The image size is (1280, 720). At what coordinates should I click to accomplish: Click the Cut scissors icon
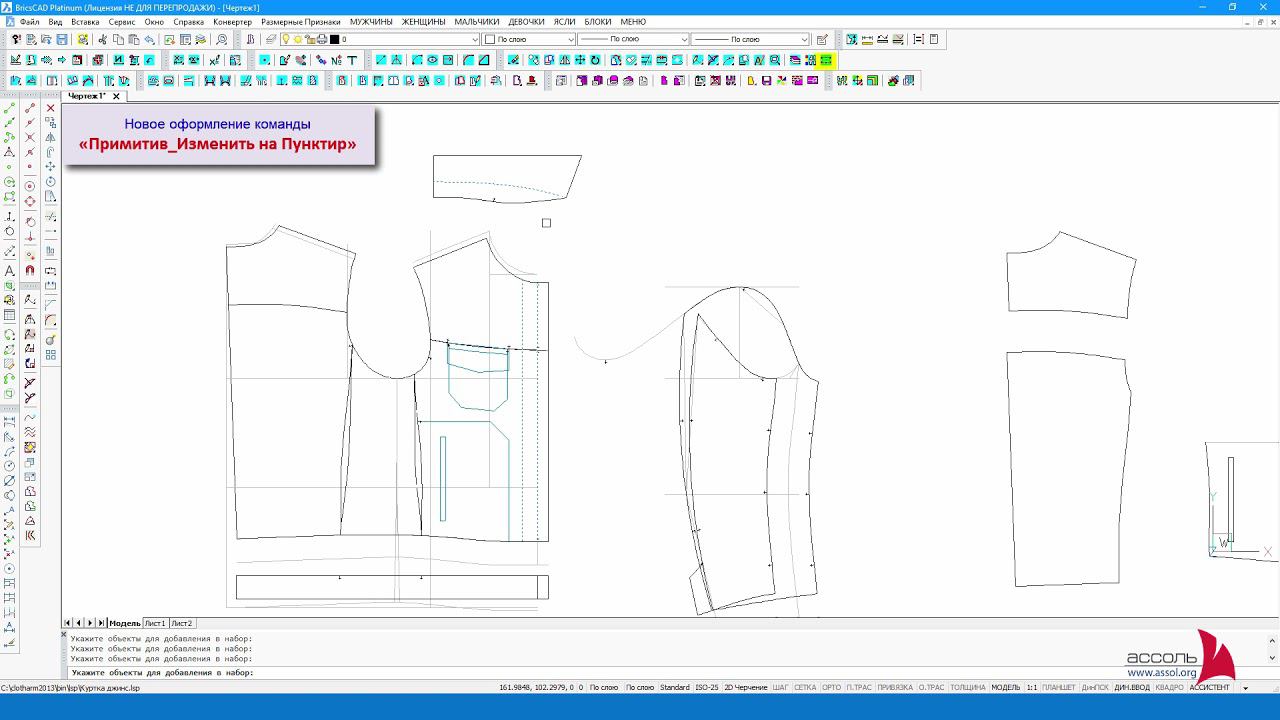tap(102, 40)
